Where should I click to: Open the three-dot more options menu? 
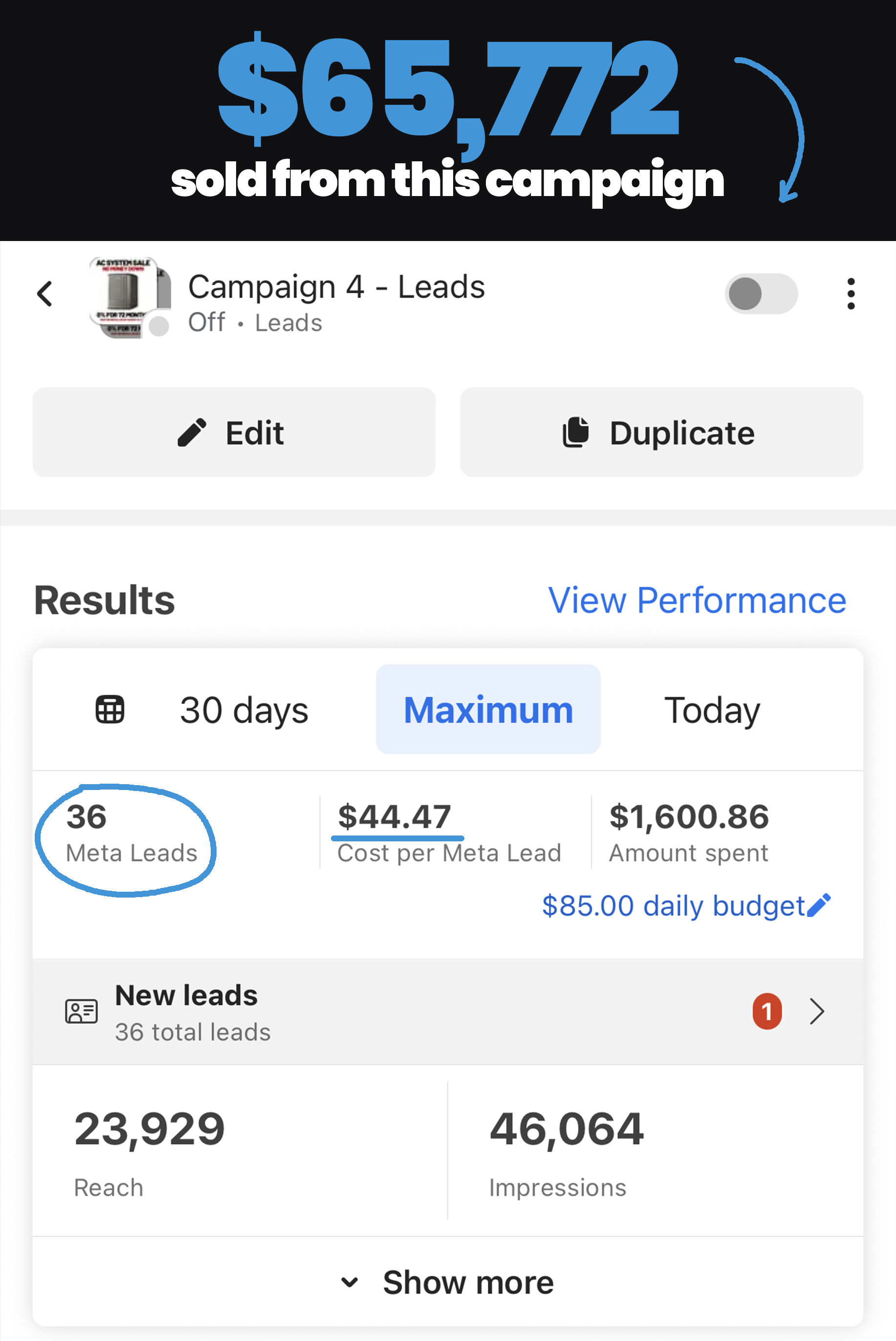850,294
